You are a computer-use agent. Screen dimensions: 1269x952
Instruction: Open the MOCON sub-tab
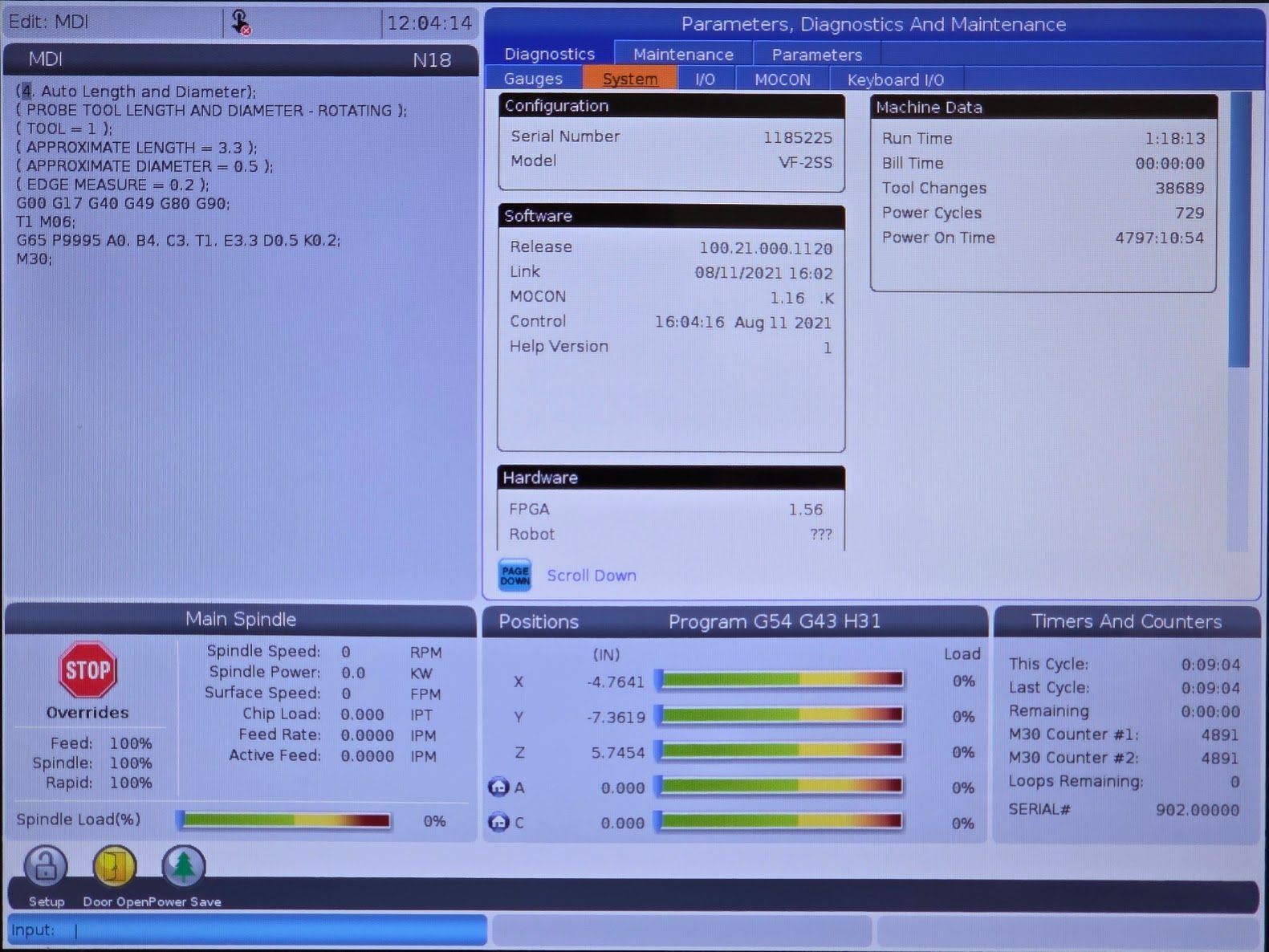pyautogui.click(x=782, y=79)
